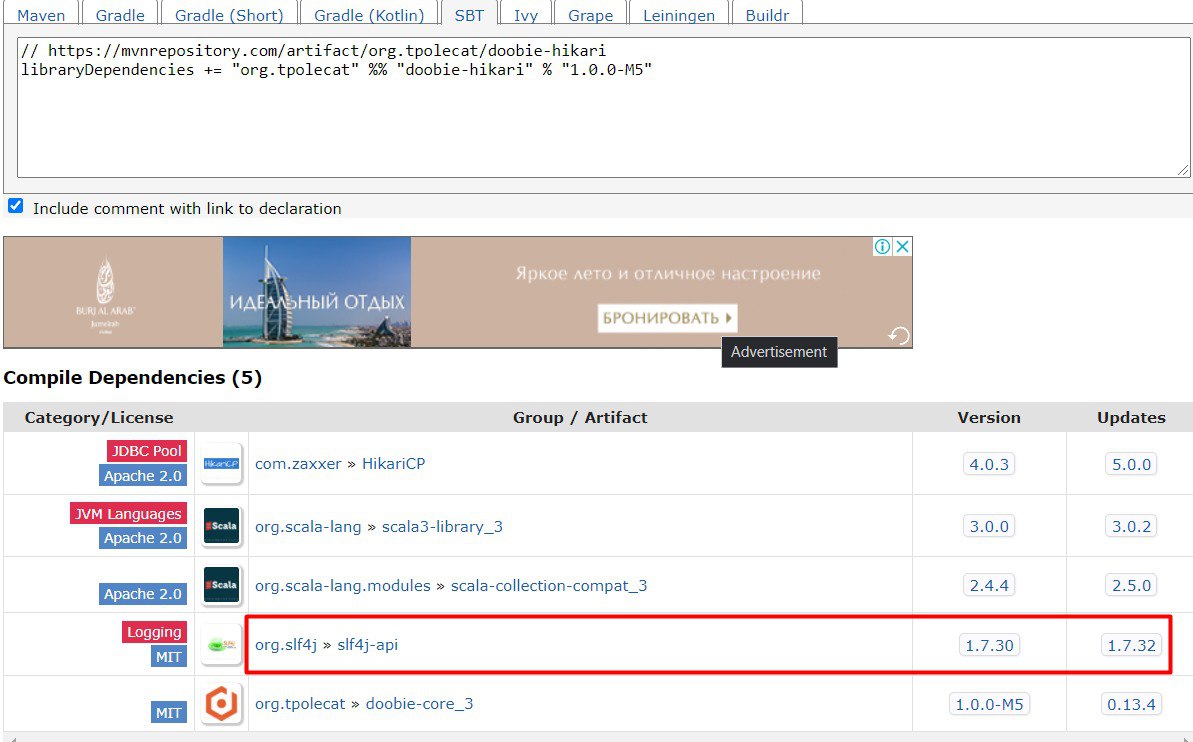Open HikariCP update version 5.0.0
The image size is (1193, 742).
click(1131, 464)
